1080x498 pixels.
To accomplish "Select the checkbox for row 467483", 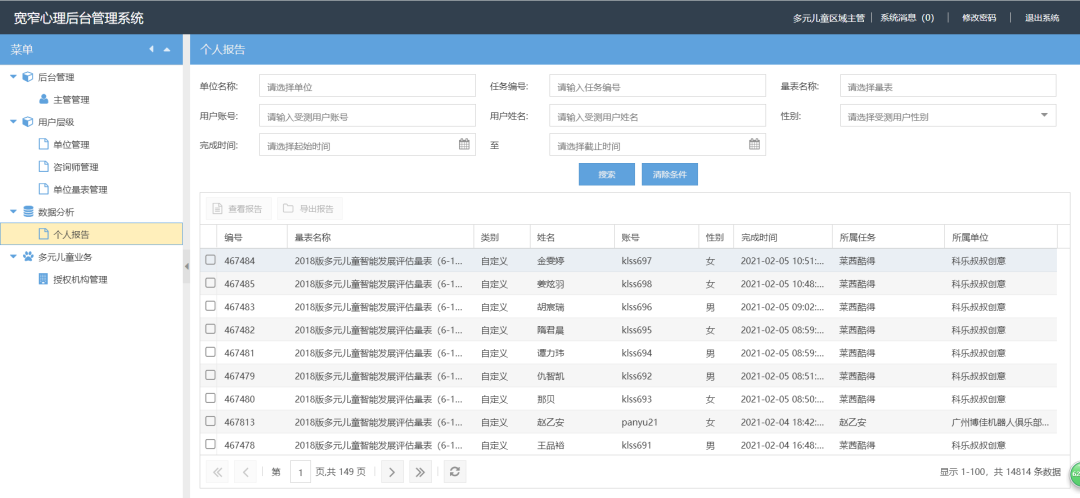I will 210,306.
